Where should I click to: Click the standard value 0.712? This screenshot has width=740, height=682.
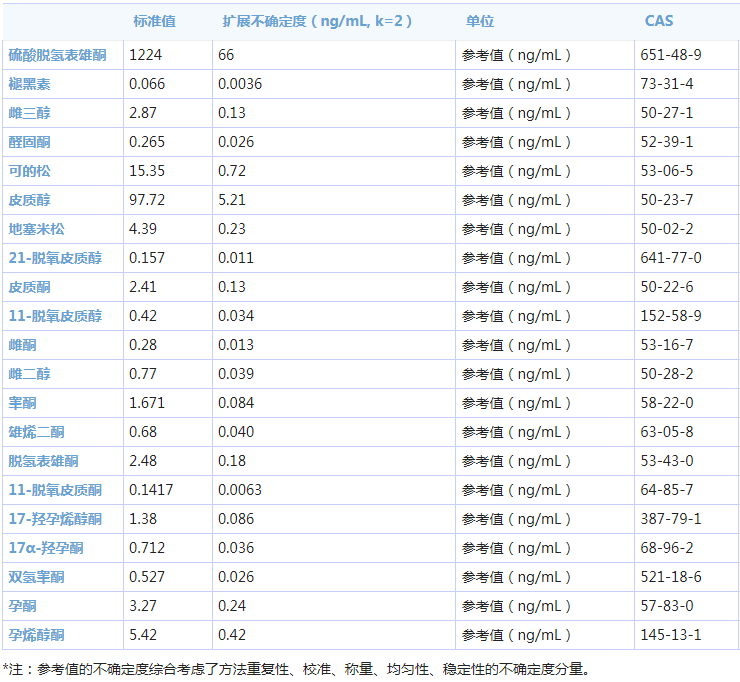click(x=147, y=548)
